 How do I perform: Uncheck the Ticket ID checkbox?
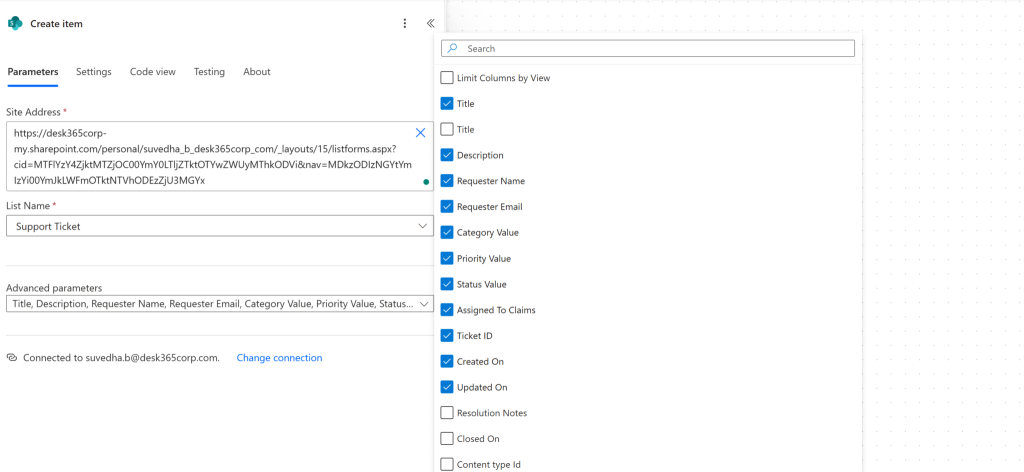pos(447,336)
